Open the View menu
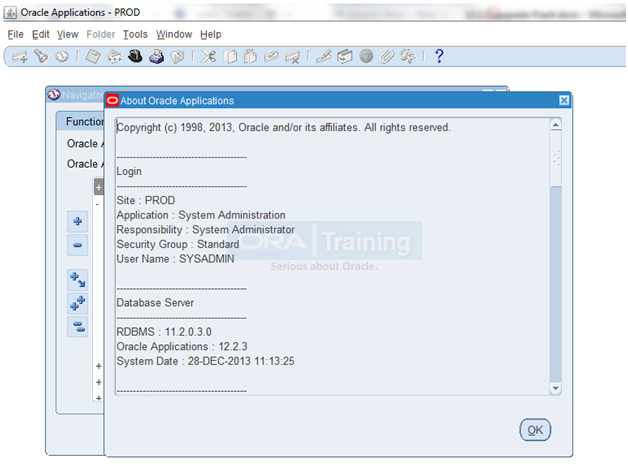Viewport: 628px width, 474px height. click(67, 34)
